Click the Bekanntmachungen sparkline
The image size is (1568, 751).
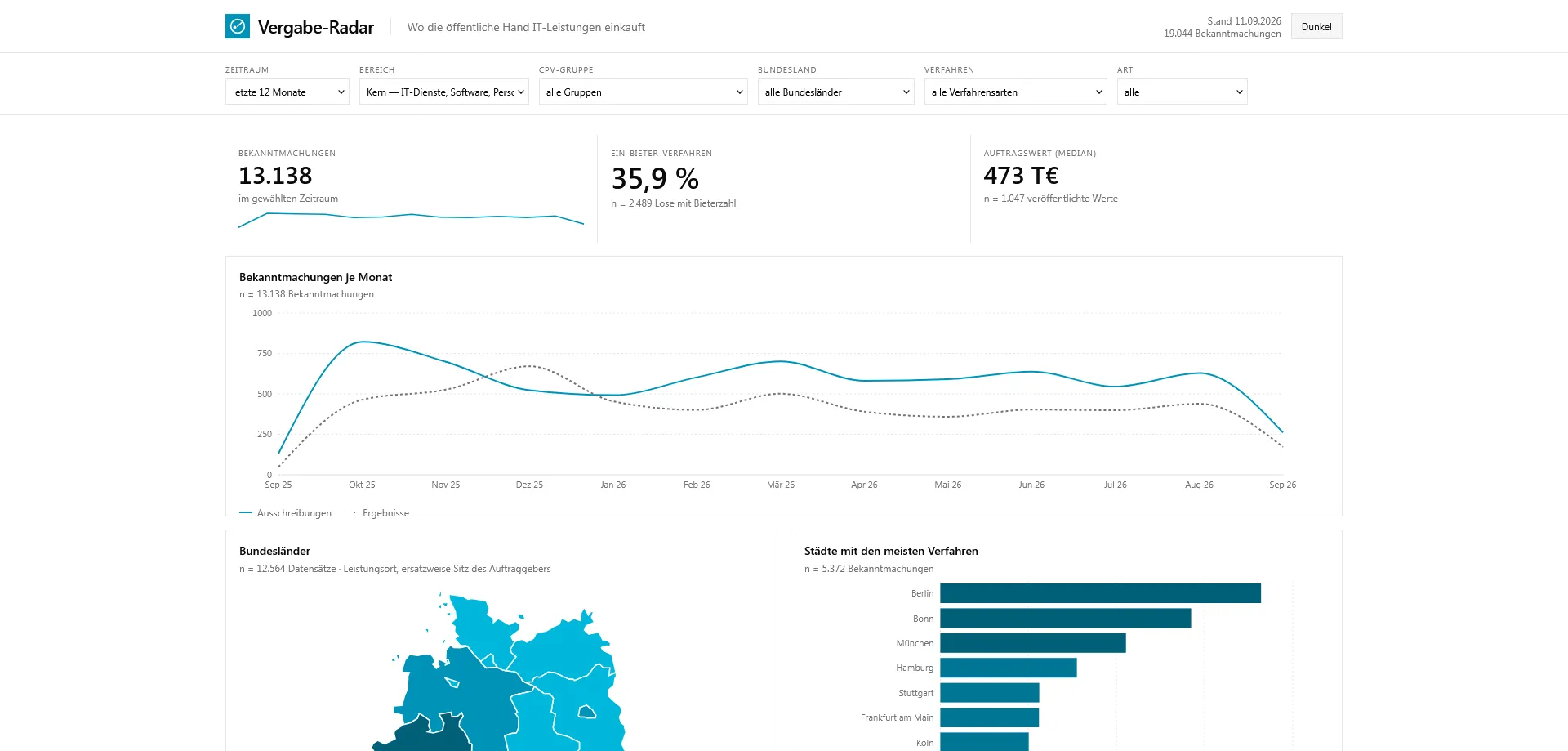411,219
